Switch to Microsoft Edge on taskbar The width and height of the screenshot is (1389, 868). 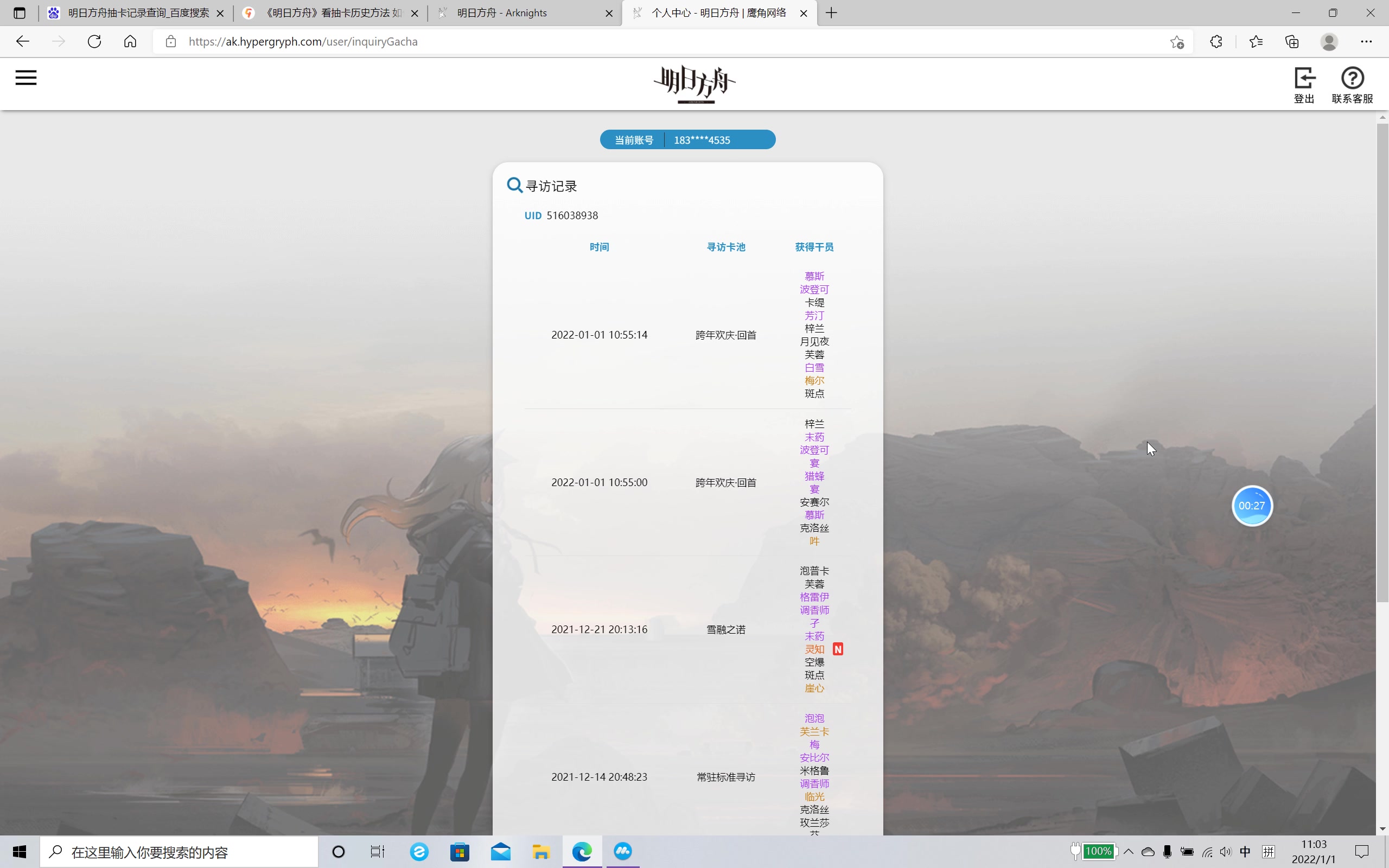point(582,851)
